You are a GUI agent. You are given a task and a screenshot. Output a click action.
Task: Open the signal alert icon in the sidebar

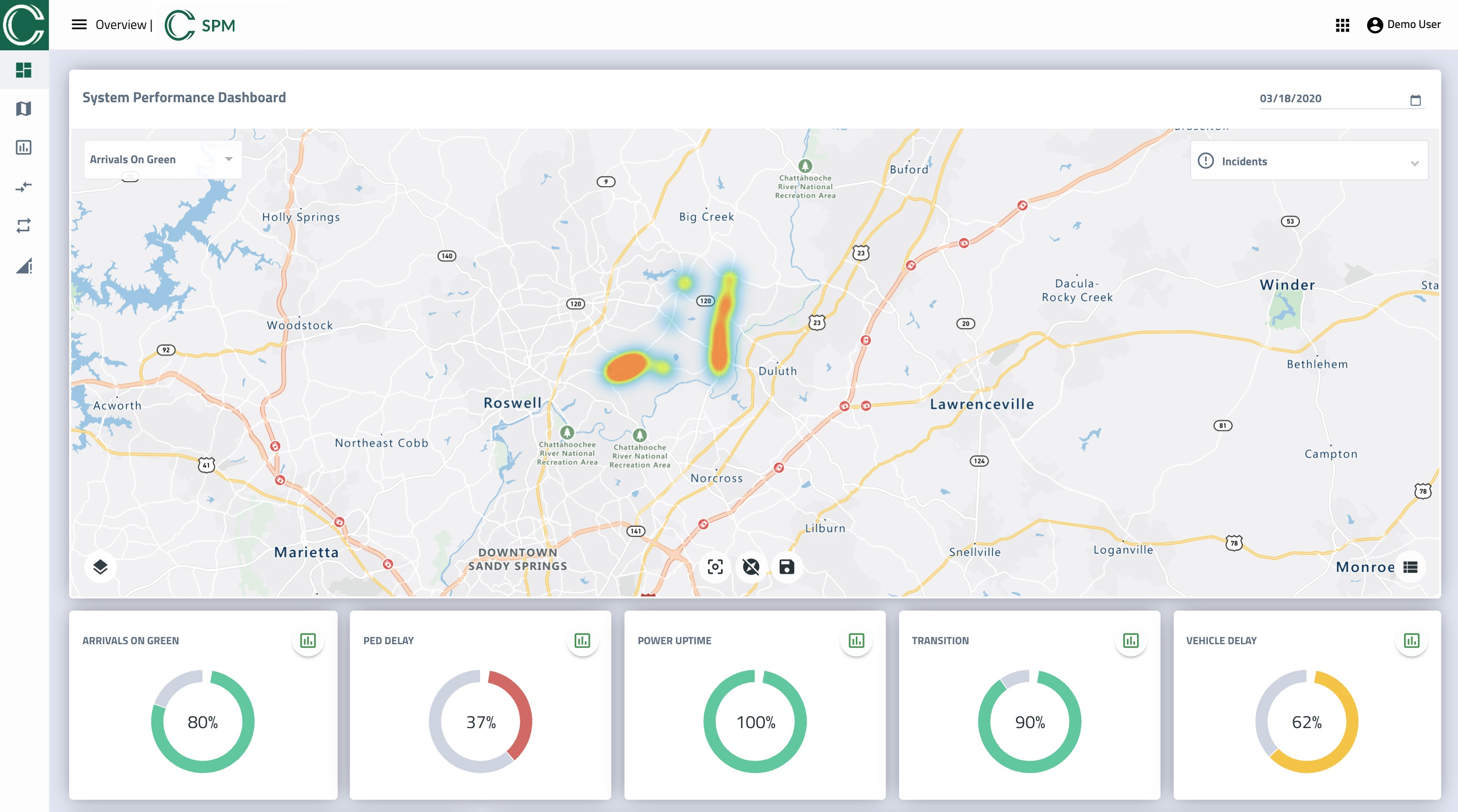click(24, 265)
